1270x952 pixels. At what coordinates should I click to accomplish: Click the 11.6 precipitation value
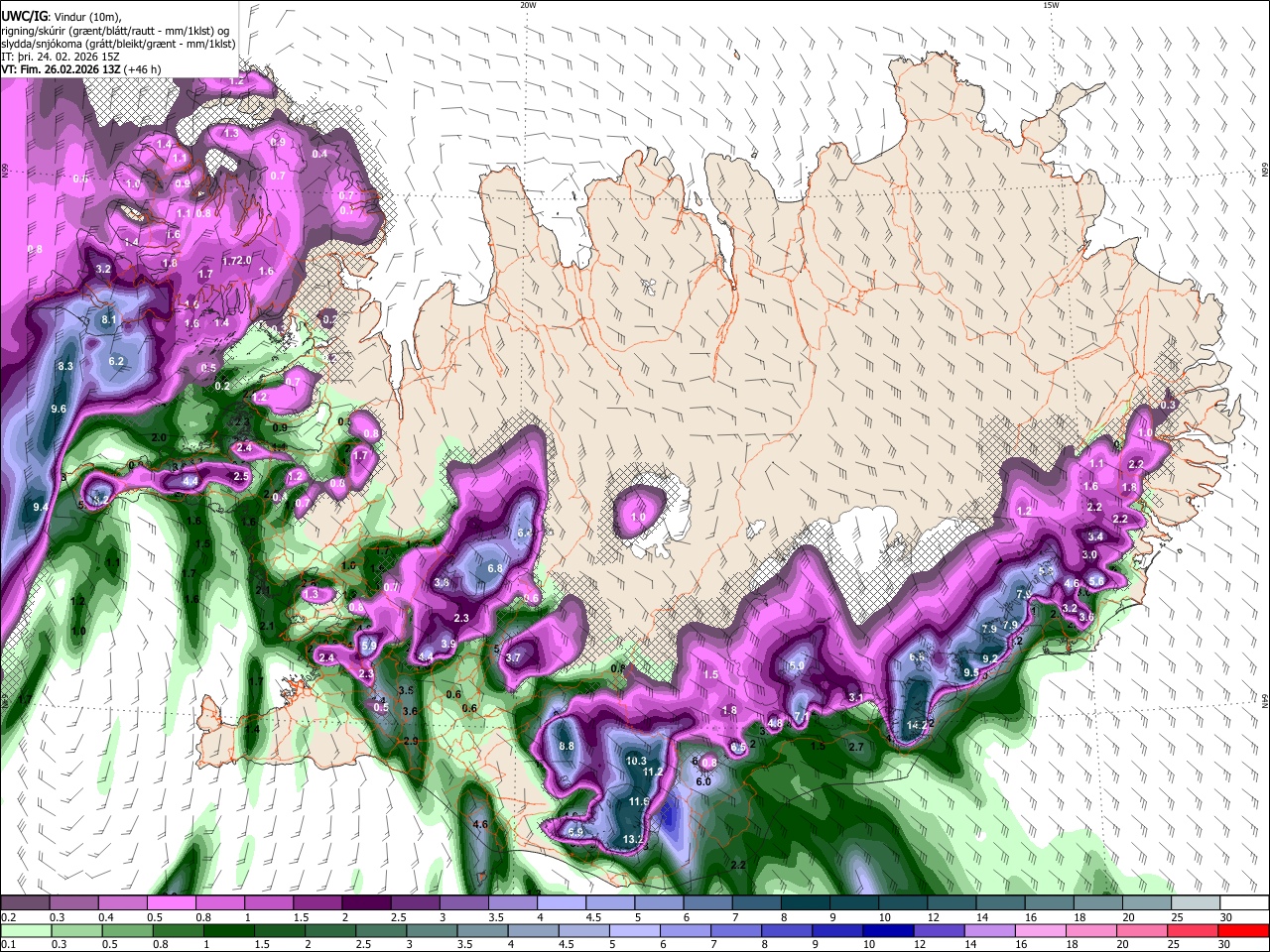pos(639,801)
